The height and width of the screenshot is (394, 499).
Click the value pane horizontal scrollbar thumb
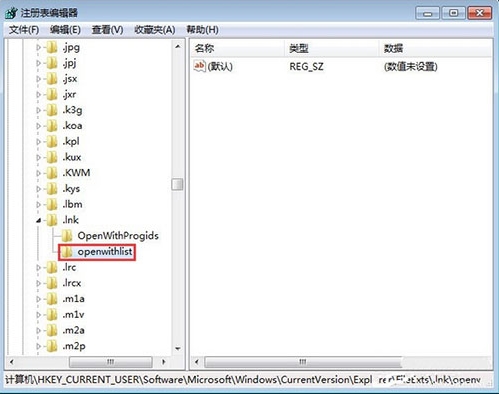click(303, 362)
